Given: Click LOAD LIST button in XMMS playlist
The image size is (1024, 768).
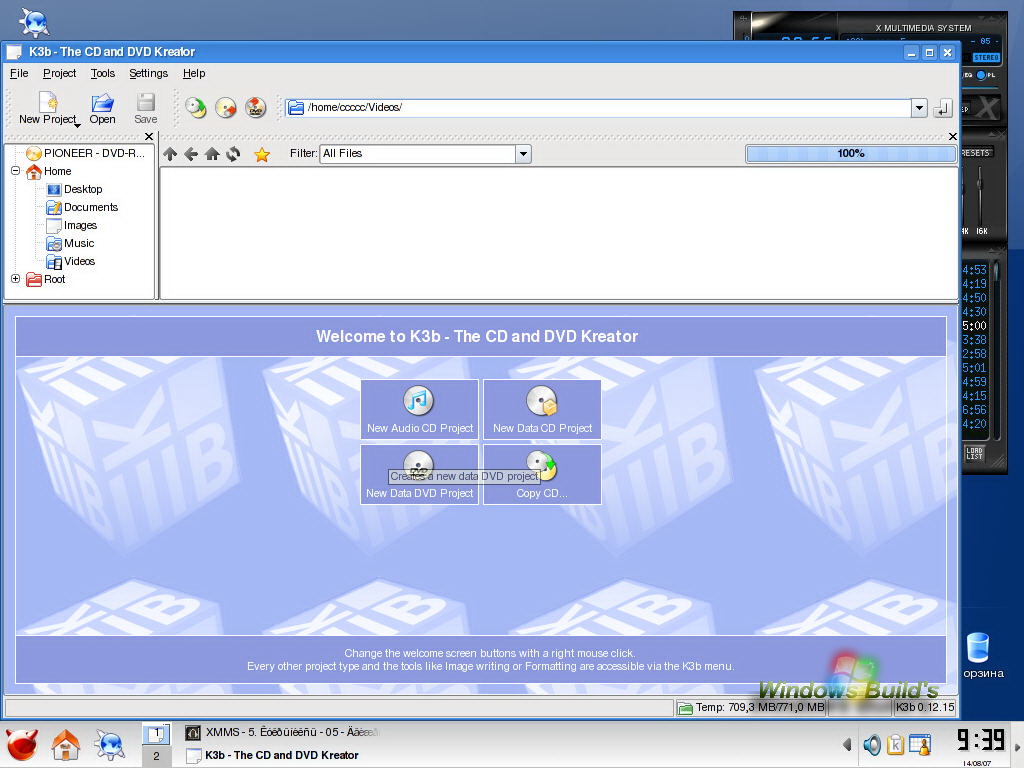Looking at the screenshot, I should point(974,453).
